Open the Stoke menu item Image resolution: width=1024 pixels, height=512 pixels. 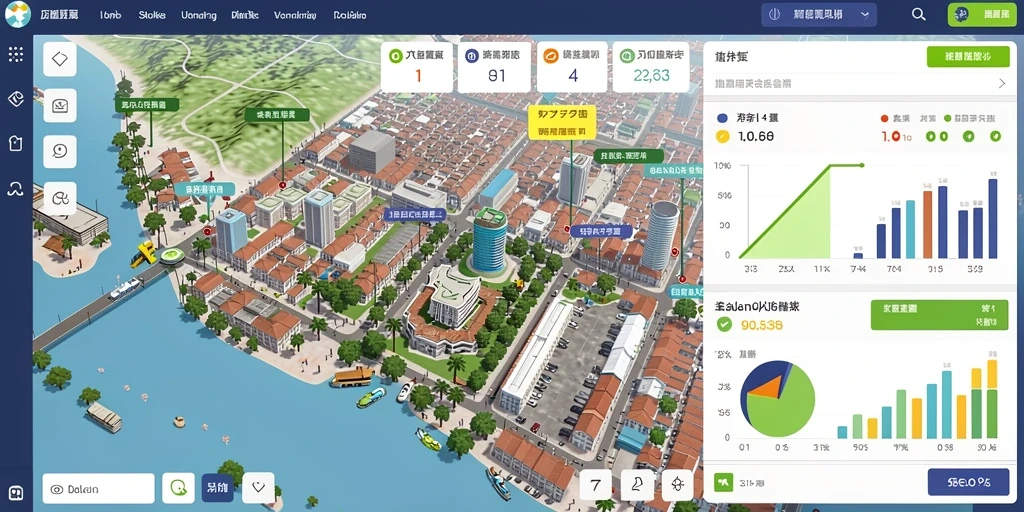152,15
